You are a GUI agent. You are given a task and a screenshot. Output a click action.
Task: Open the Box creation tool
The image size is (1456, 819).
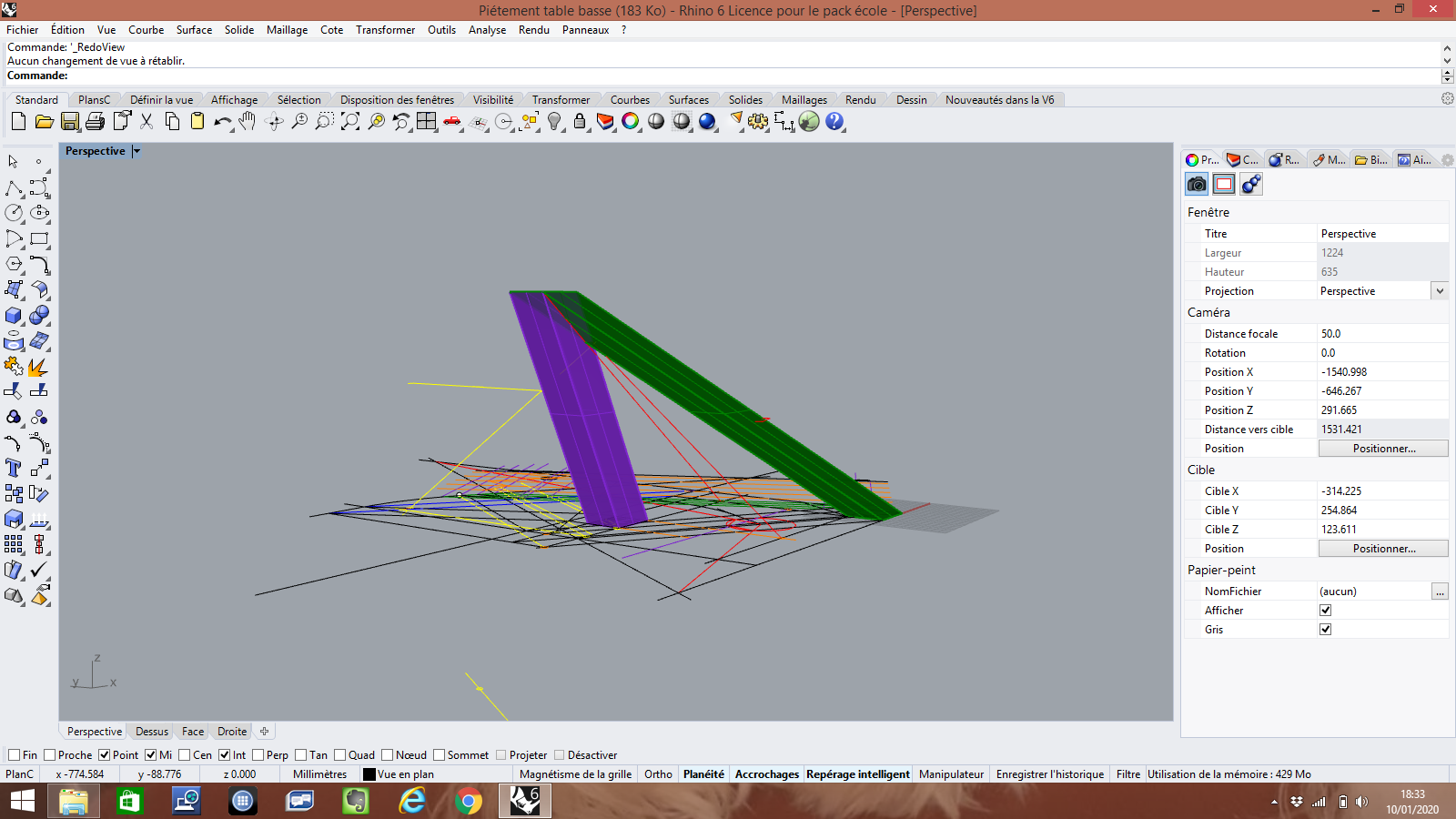(13, 316)
